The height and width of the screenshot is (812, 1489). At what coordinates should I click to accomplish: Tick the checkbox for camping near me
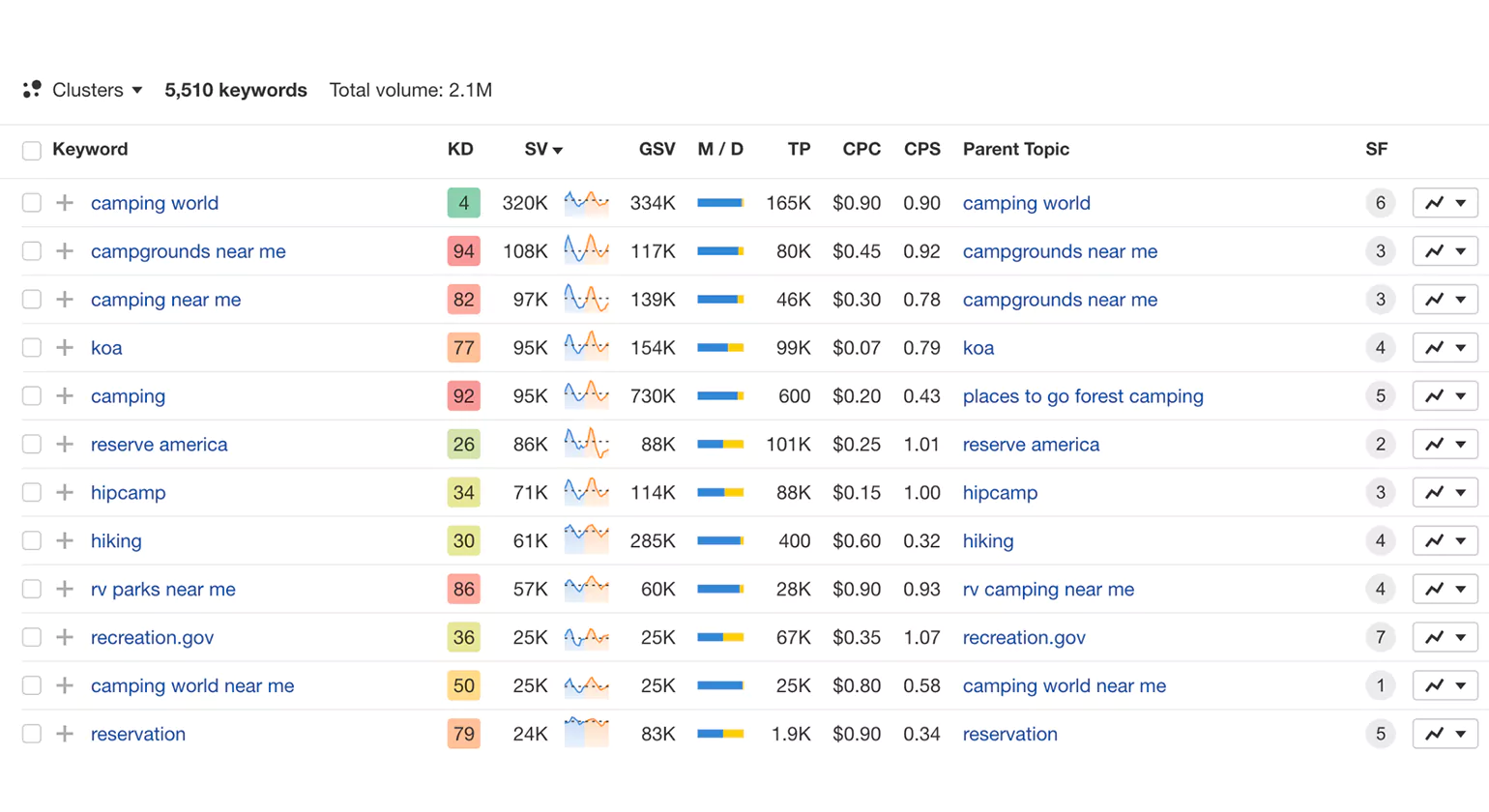click(32, 300)
